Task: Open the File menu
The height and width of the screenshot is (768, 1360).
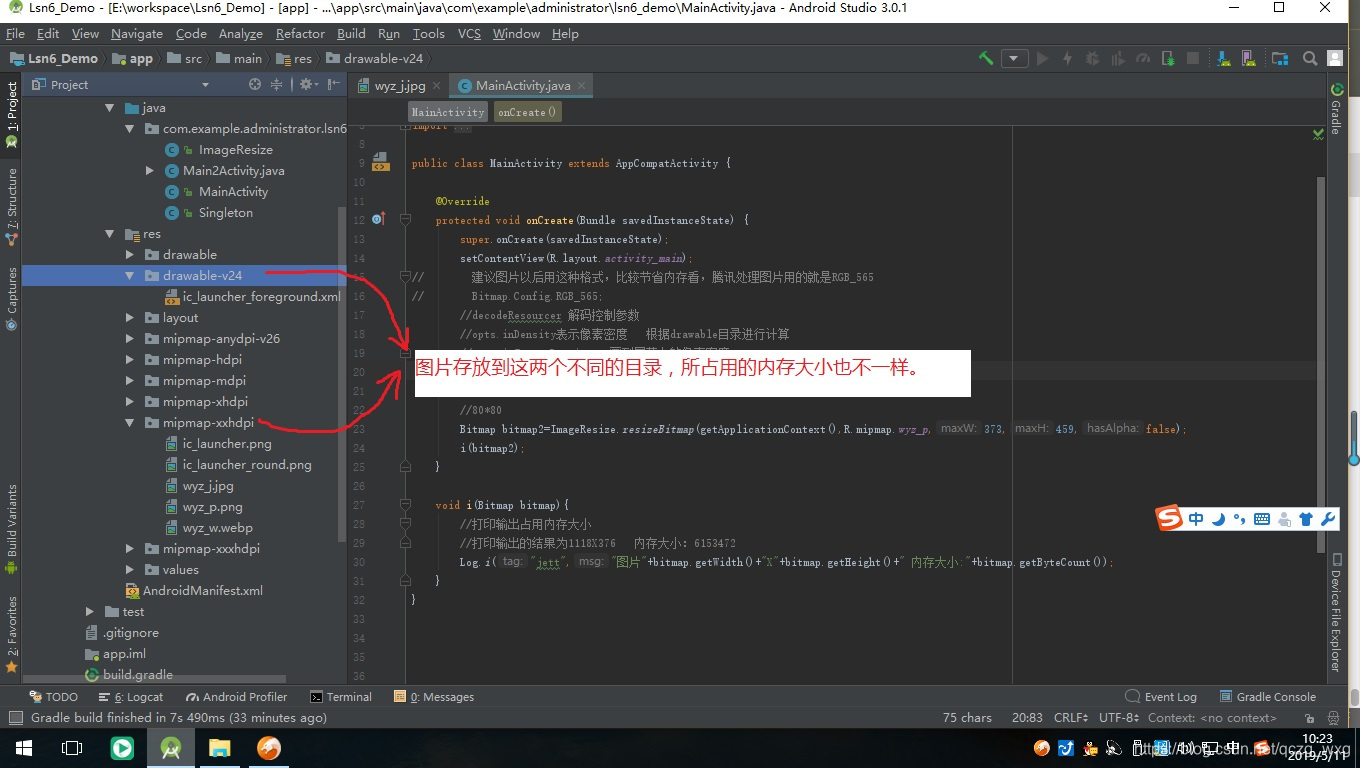Action: [15, 33]
